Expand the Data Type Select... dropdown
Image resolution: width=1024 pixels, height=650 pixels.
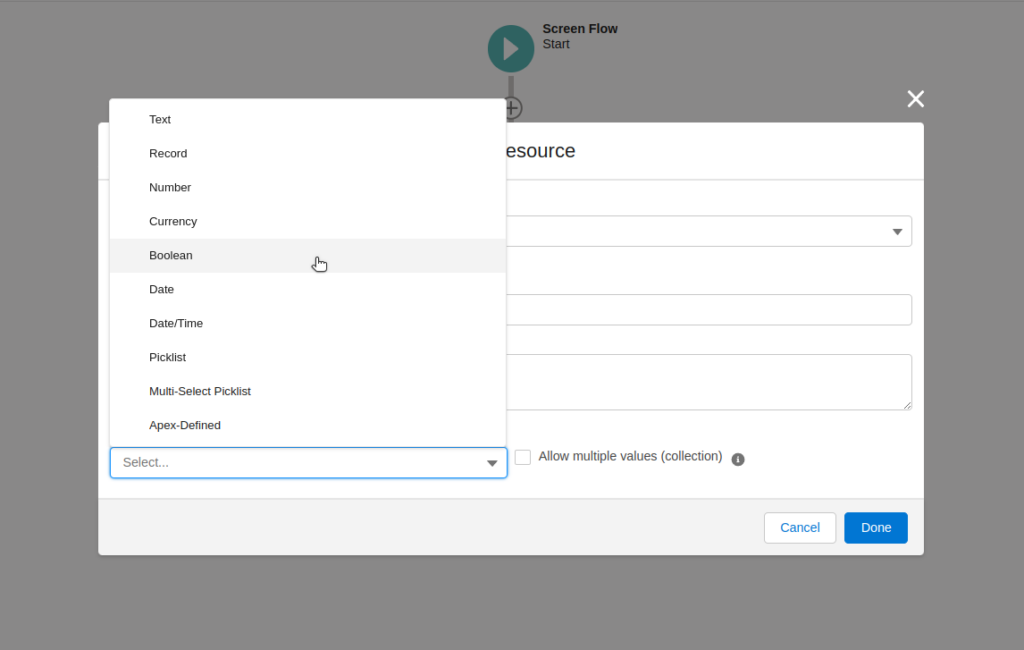point(308,462)
